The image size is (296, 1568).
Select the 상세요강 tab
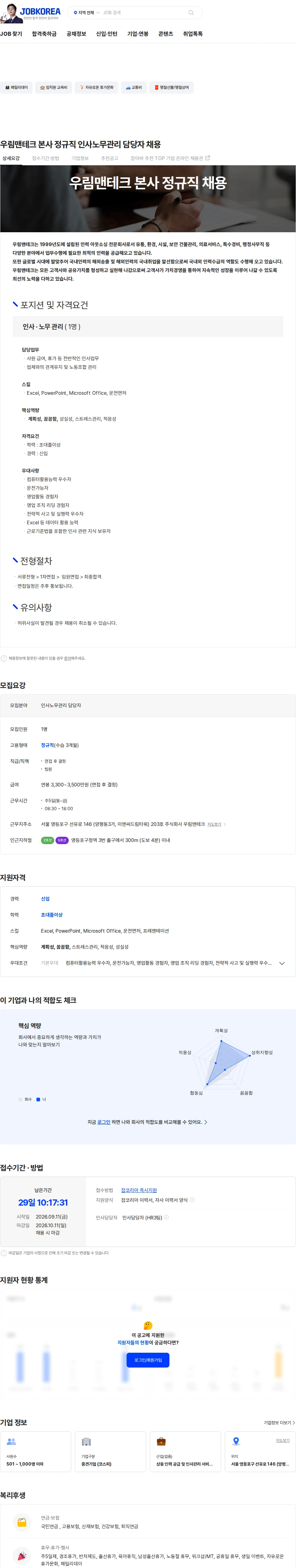pyautogui.click(x=11, y=158)
